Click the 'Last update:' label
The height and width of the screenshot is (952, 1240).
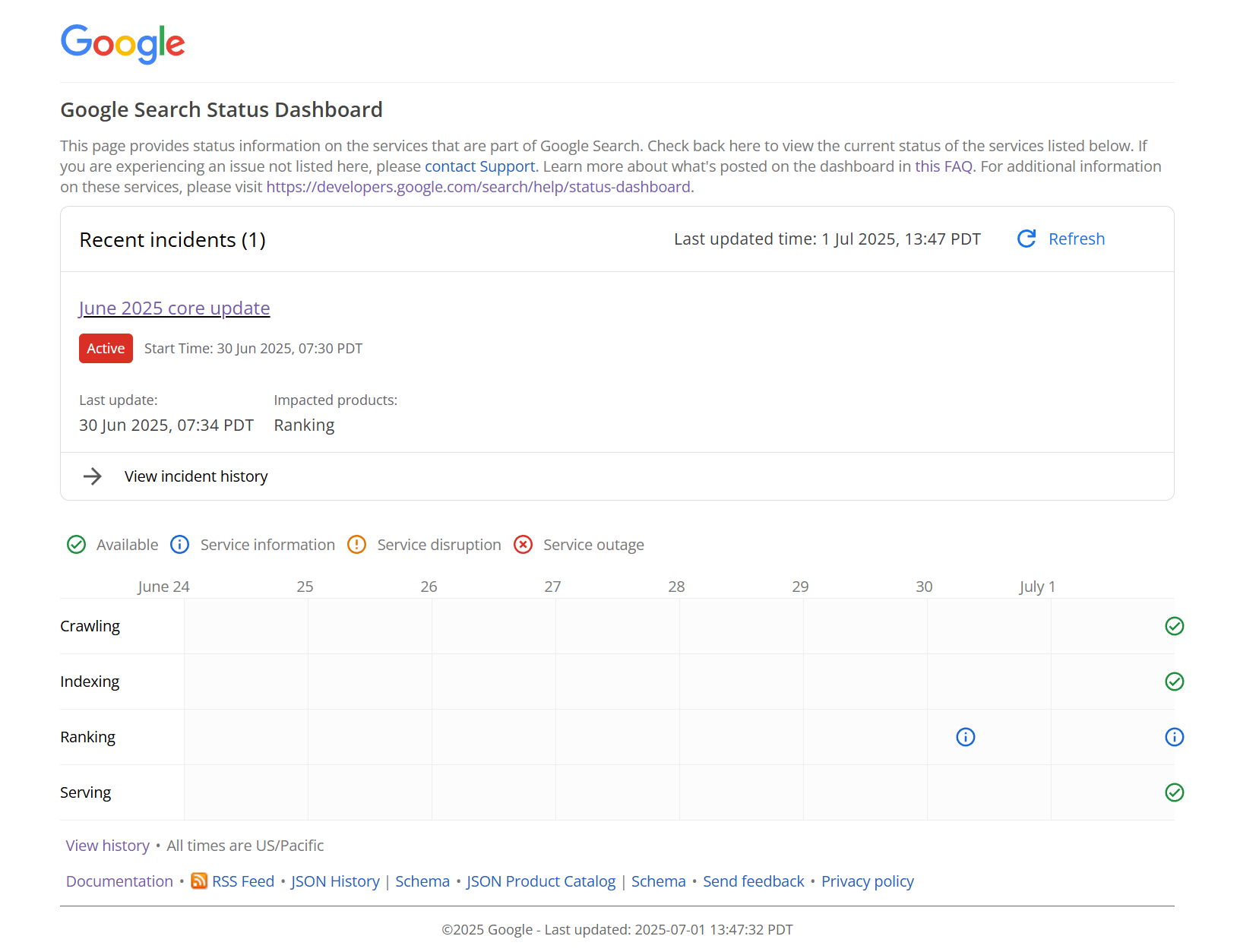click(119, 400)
